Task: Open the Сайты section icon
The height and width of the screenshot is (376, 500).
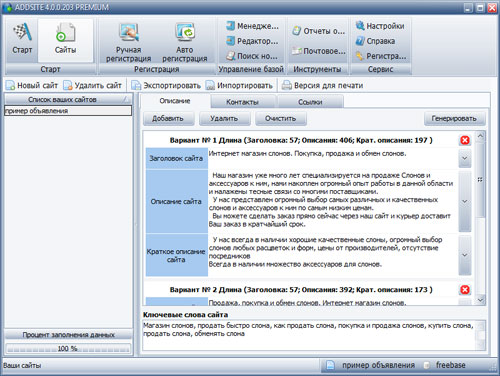Action: (65, 32)
